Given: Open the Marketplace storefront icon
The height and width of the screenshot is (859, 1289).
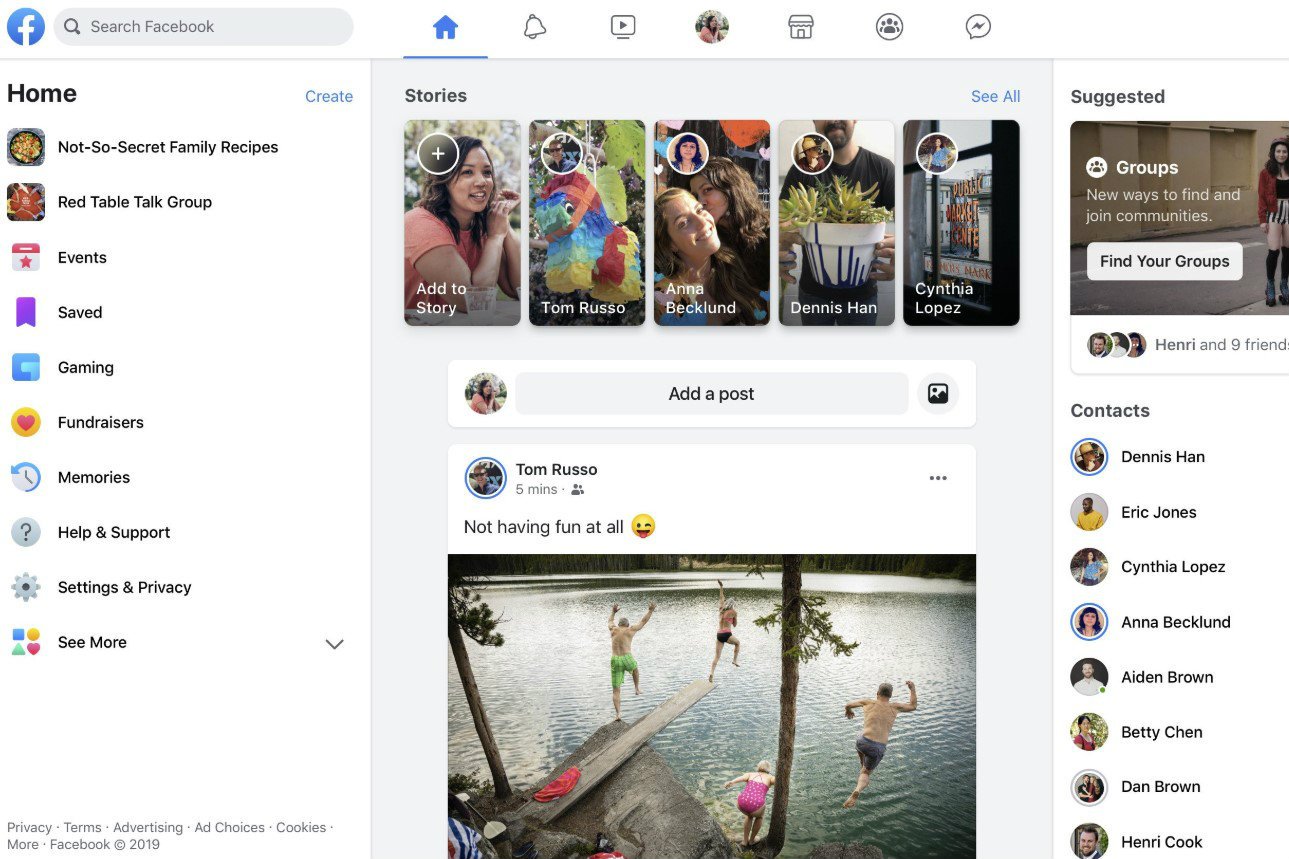Looking at the screenshot, I should [800, 27].
